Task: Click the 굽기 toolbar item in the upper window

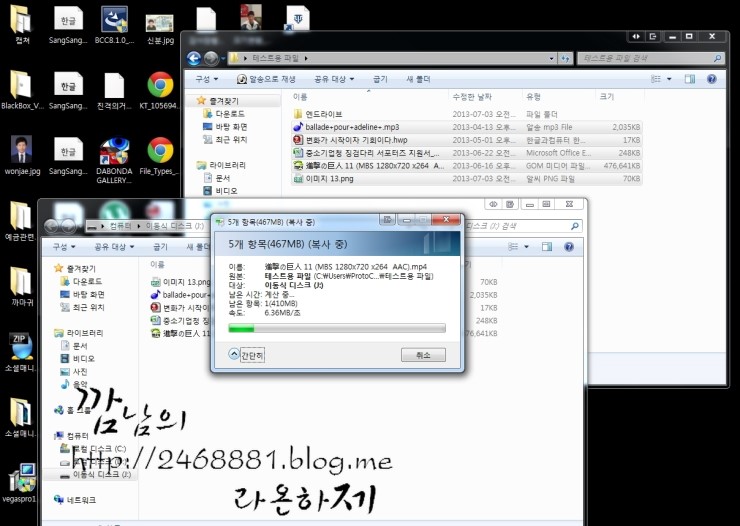Action: (x=380, y=79)
